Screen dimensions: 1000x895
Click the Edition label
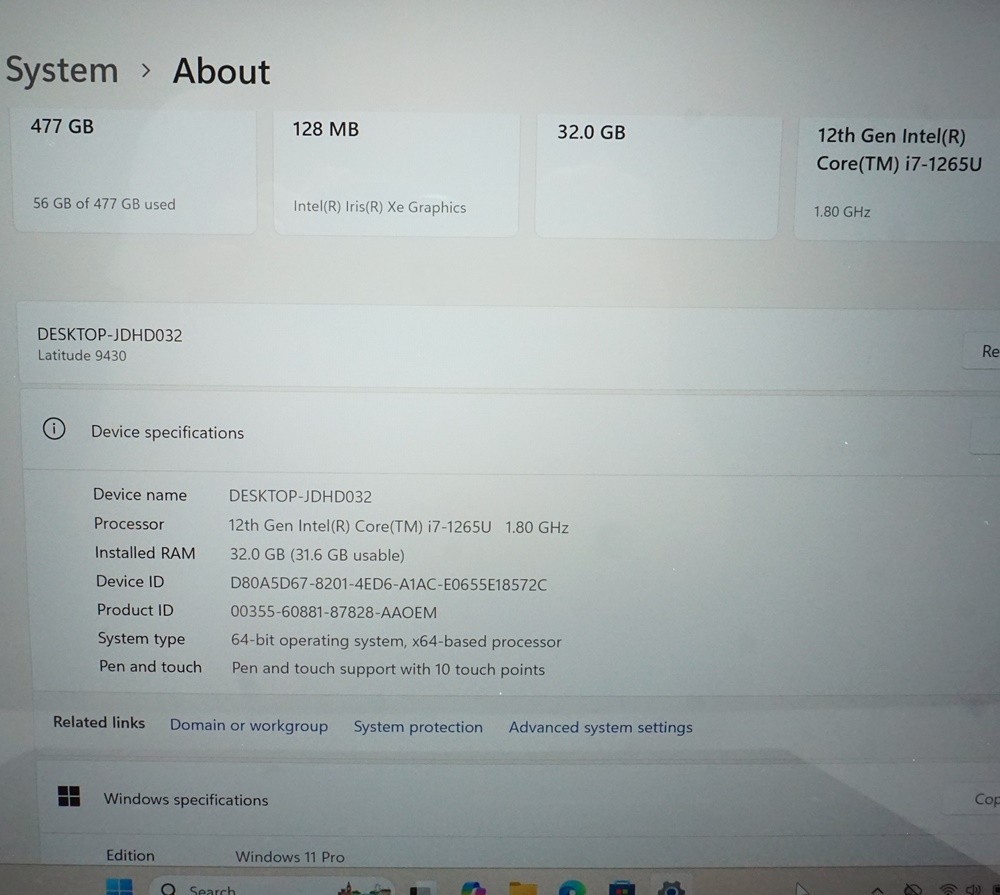point(130,855)
